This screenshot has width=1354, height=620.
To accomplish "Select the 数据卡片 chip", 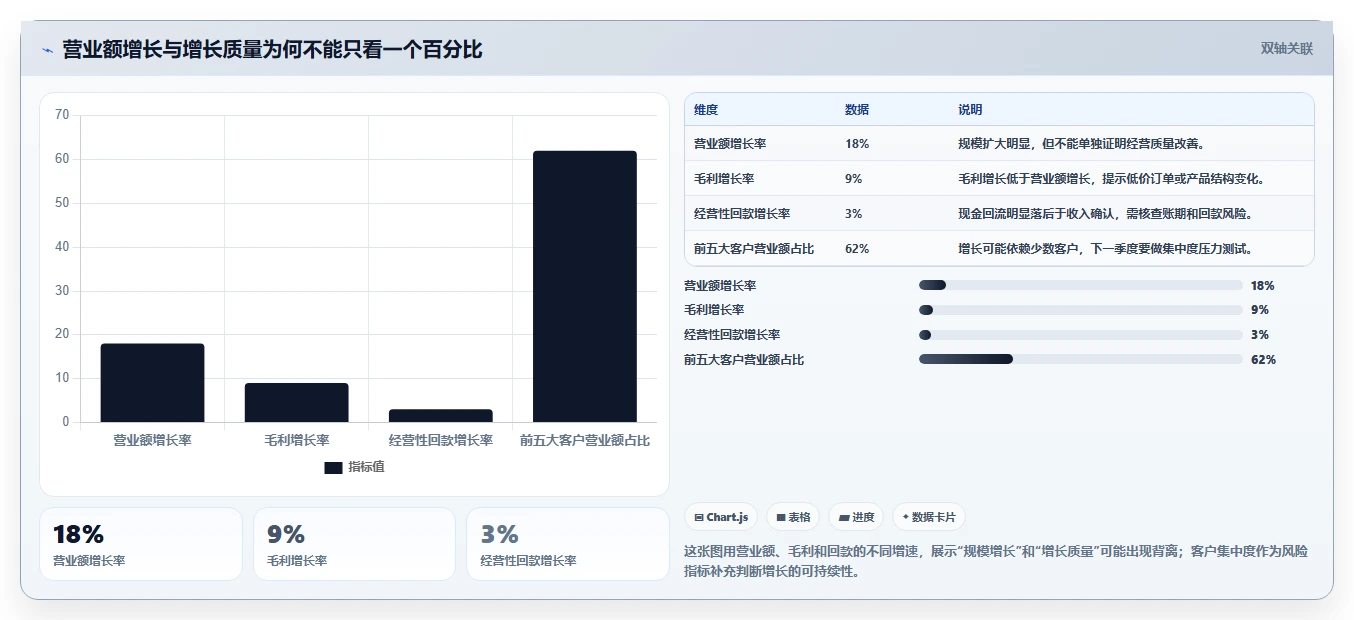I will click(929, 517).
